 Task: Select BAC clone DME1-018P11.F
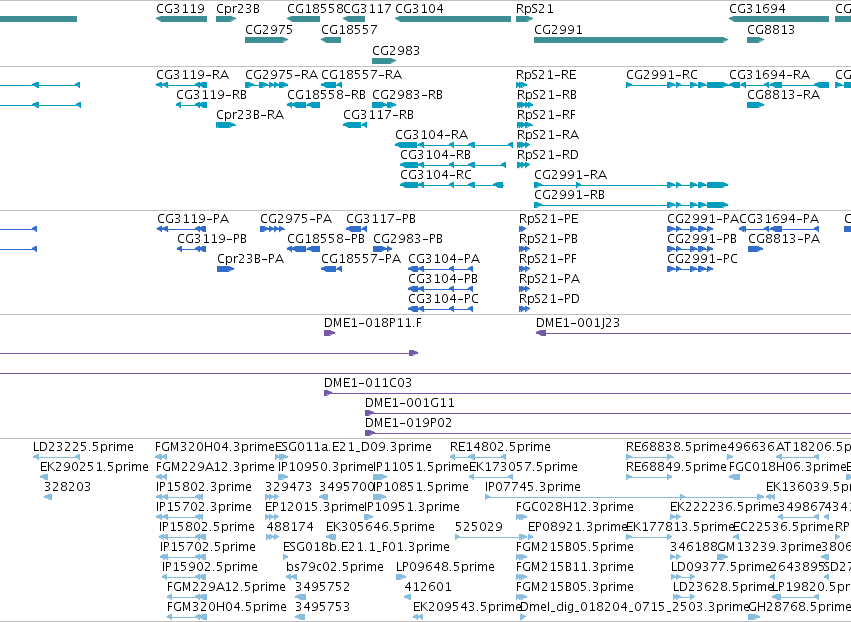pyautogui.click(x=329, y=333)
